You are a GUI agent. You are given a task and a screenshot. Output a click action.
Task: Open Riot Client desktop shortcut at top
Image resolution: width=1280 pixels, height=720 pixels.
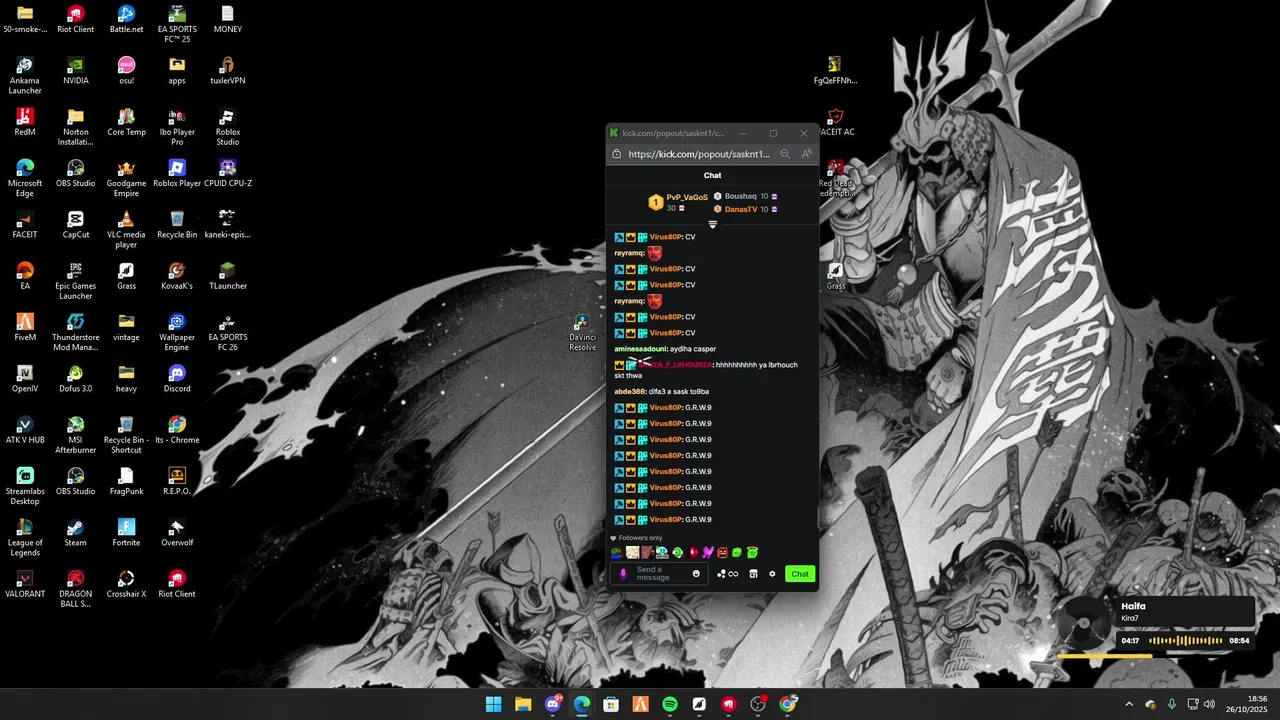[x=76, y=19]
